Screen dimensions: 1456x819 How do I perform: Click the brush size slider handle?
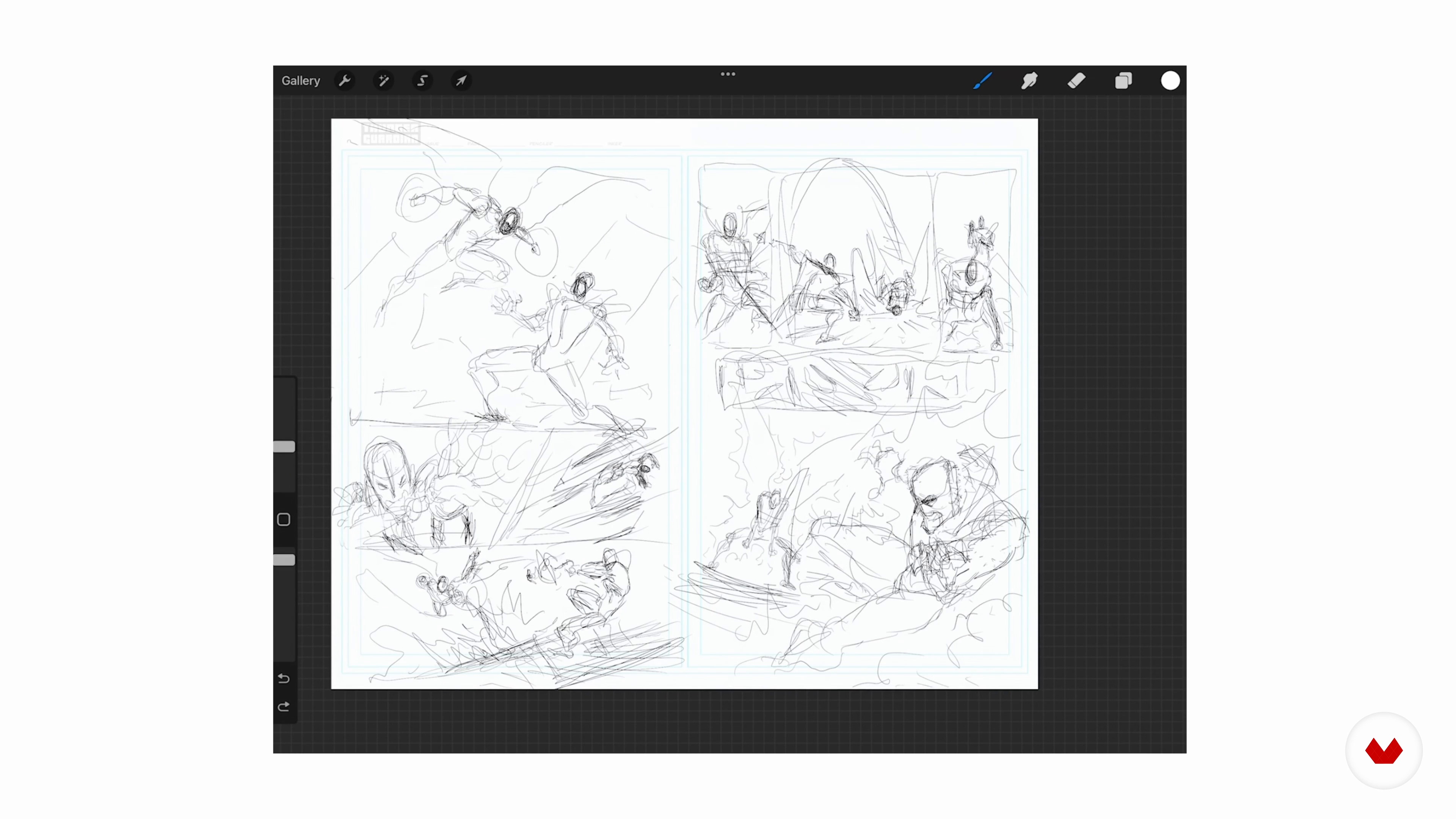click(x=284, y=447)
